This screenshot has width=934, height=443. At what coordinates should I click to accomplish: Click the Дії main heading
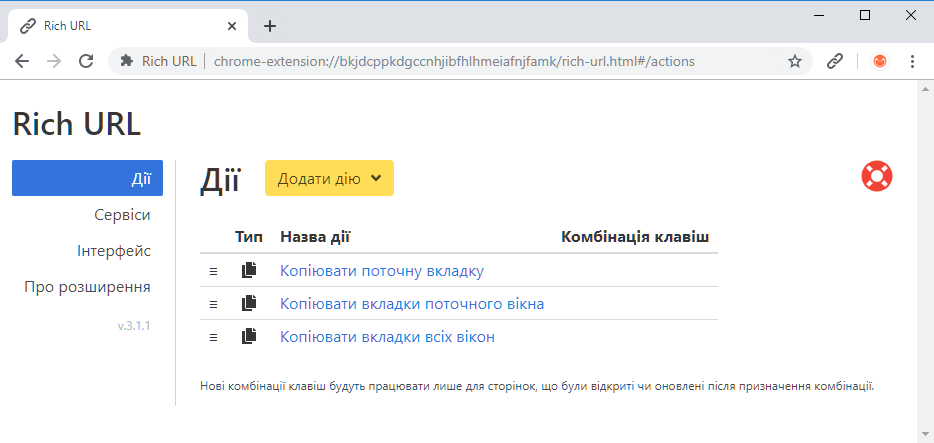219,179
